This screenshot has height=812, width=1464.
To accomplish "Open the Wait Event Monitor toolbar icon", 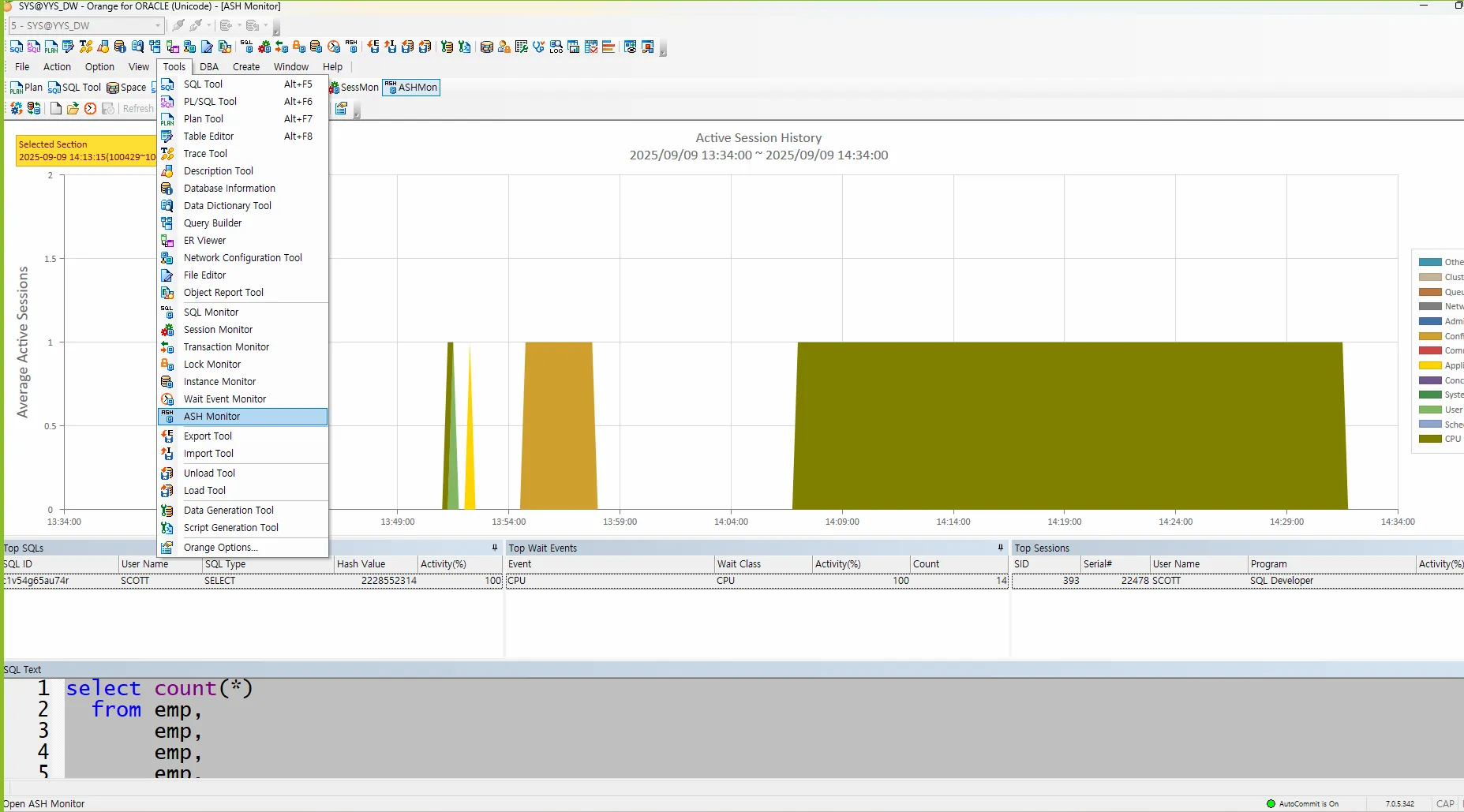I will pyautogui.click(x=334, y=47).
